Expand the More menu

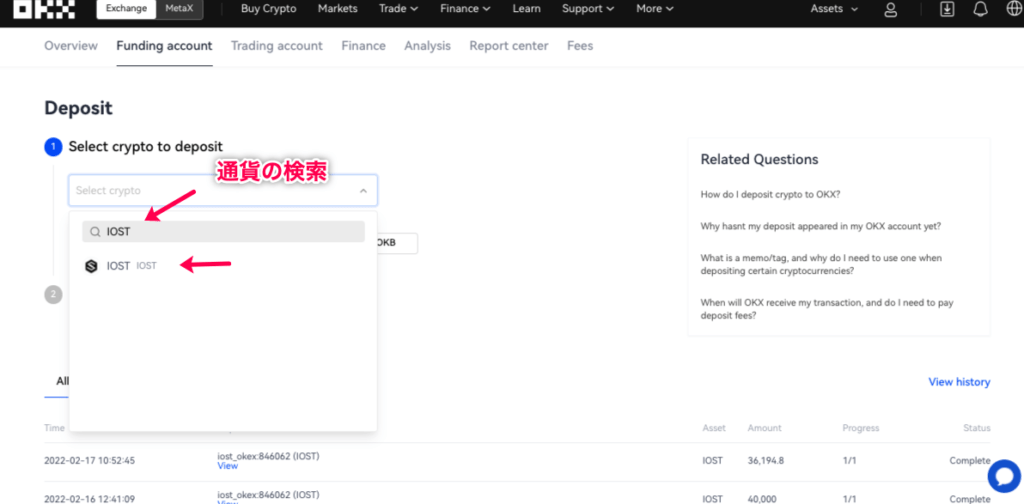655,9
